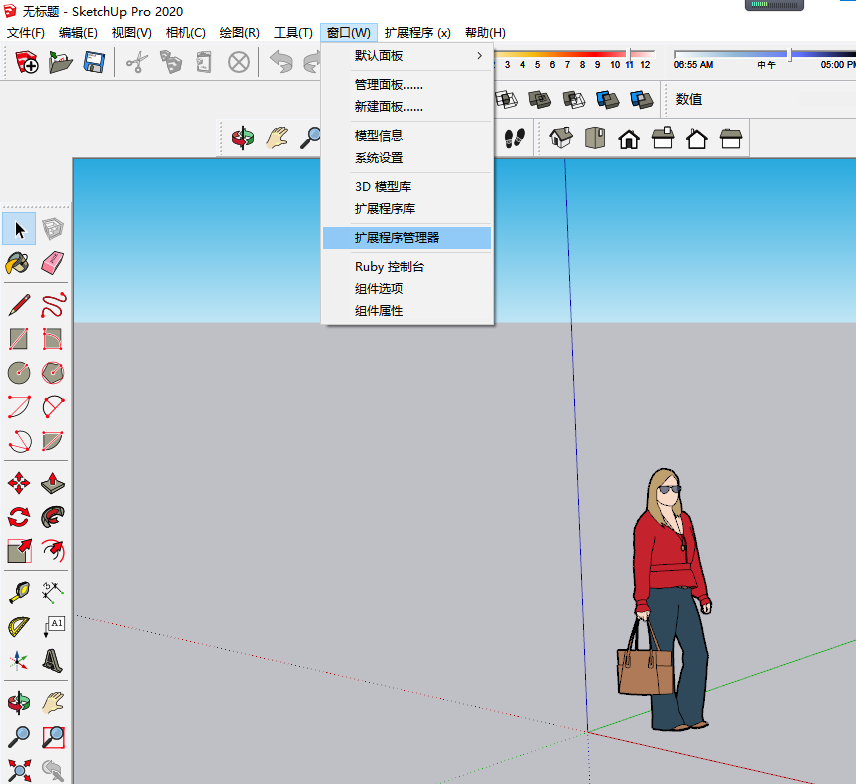This screenshot has width=856, height=784.
Task: Open the 帮助(H) menu
Action: (x=485, y=33)
